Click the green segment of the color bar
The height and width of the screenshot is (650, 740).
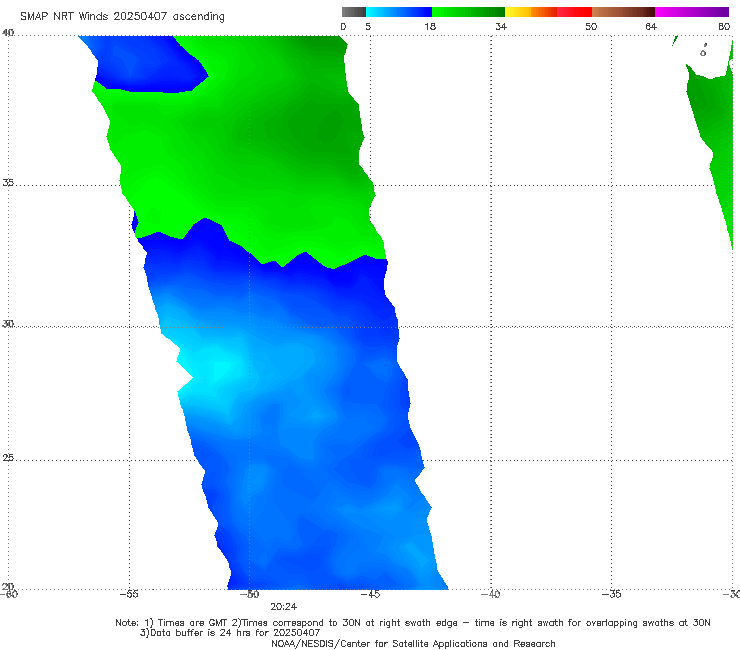click(x=468, y=12)
